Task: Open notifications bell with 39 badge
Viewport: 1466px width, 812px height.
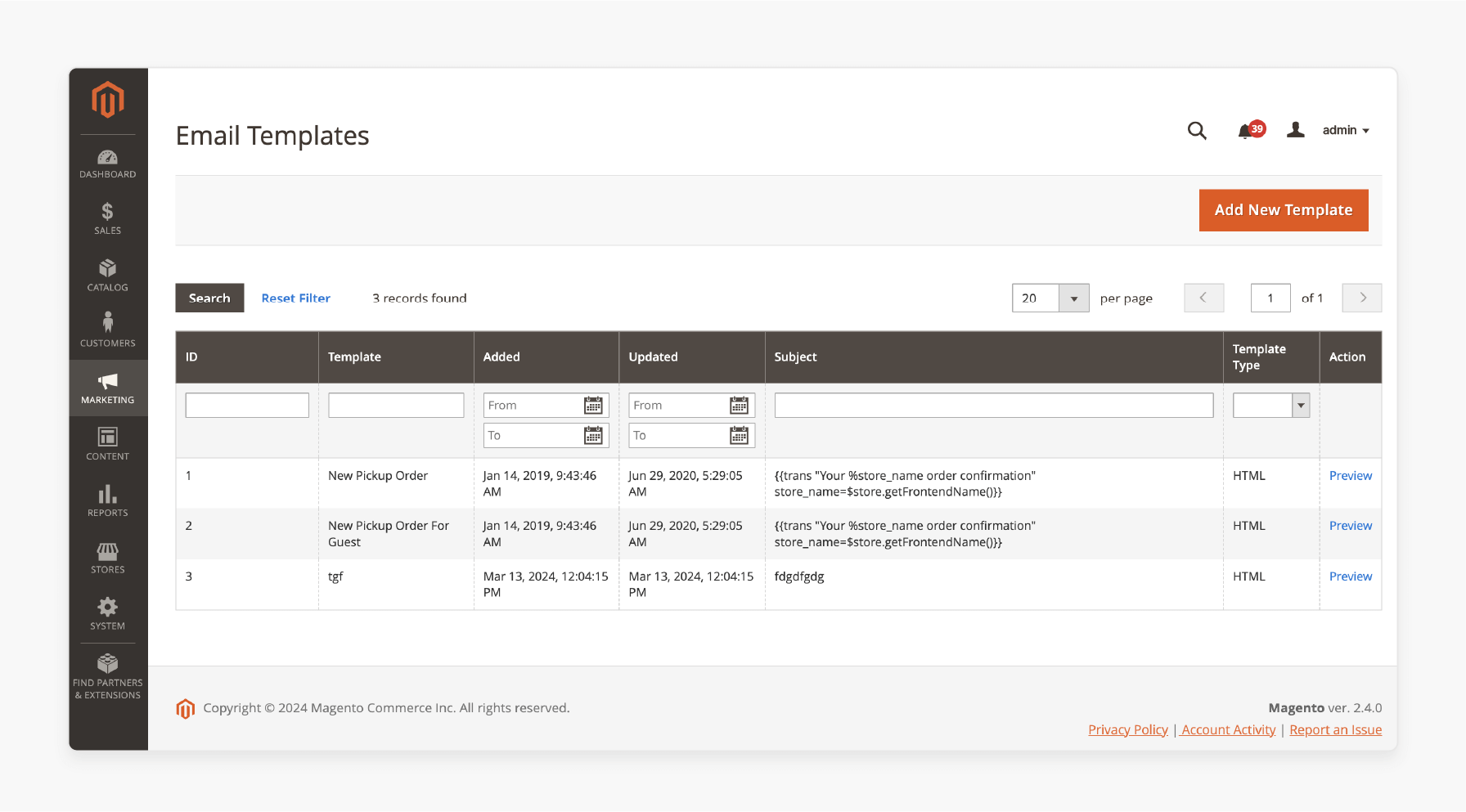Action: (1251, 130)
